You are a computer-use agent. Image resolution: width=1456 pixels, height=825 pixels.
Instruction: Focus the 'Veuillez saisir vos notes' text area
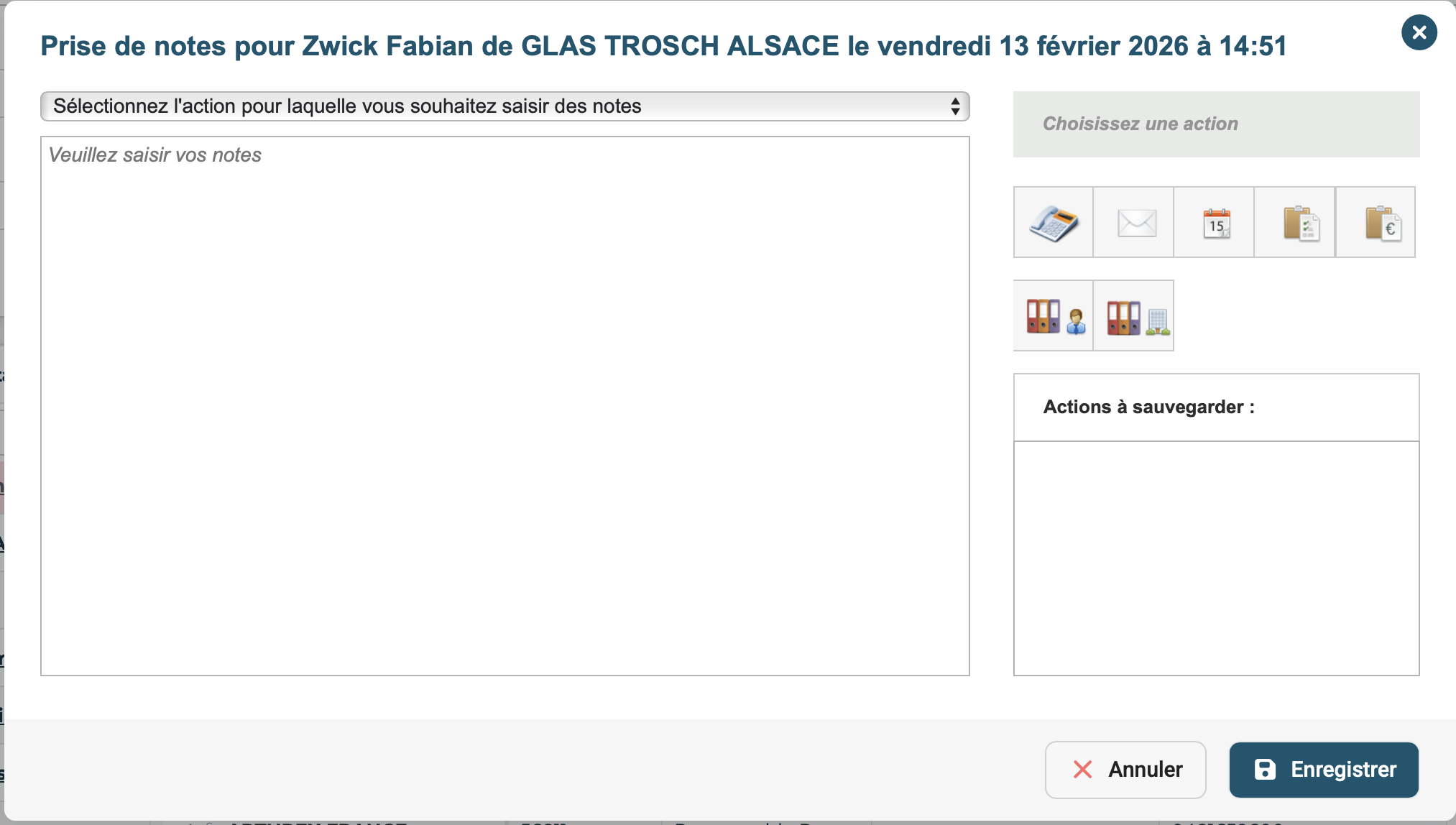tap(504, 406)
